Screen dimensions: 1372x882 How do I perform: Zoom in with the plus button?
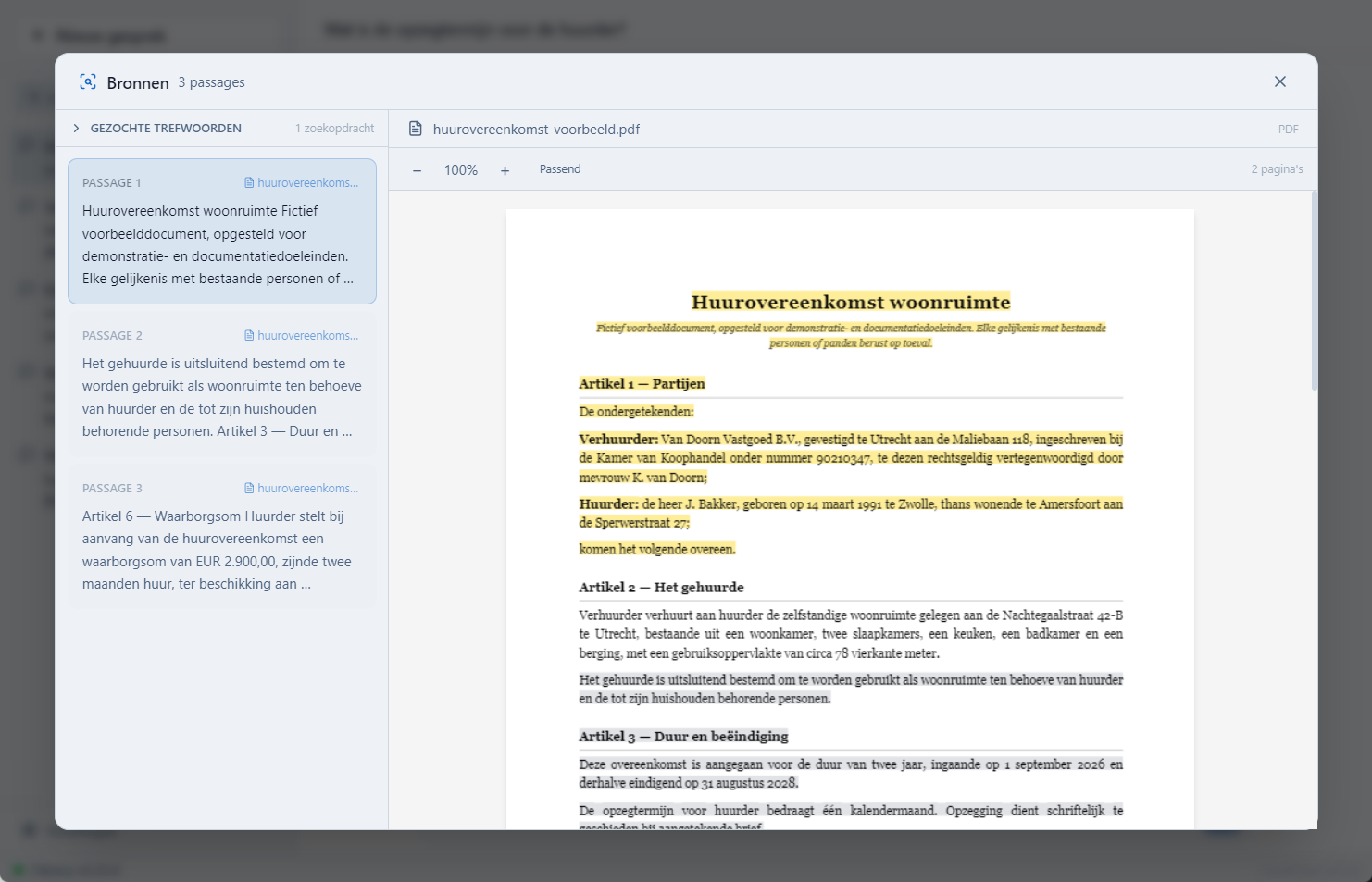[x=505, y=170]
